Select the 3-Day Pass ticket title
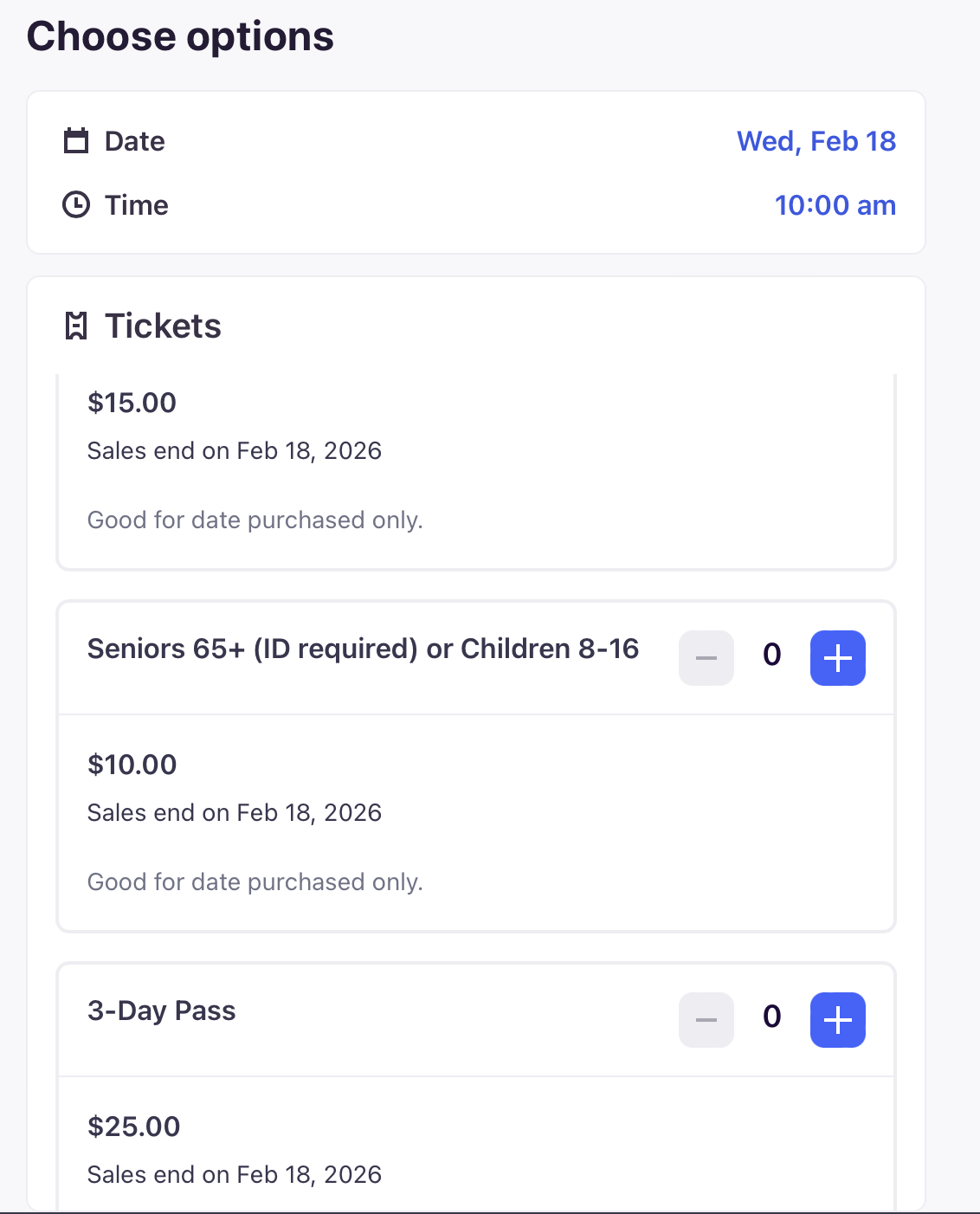Screen dimensions: 980x1214 coord(161,1011)
